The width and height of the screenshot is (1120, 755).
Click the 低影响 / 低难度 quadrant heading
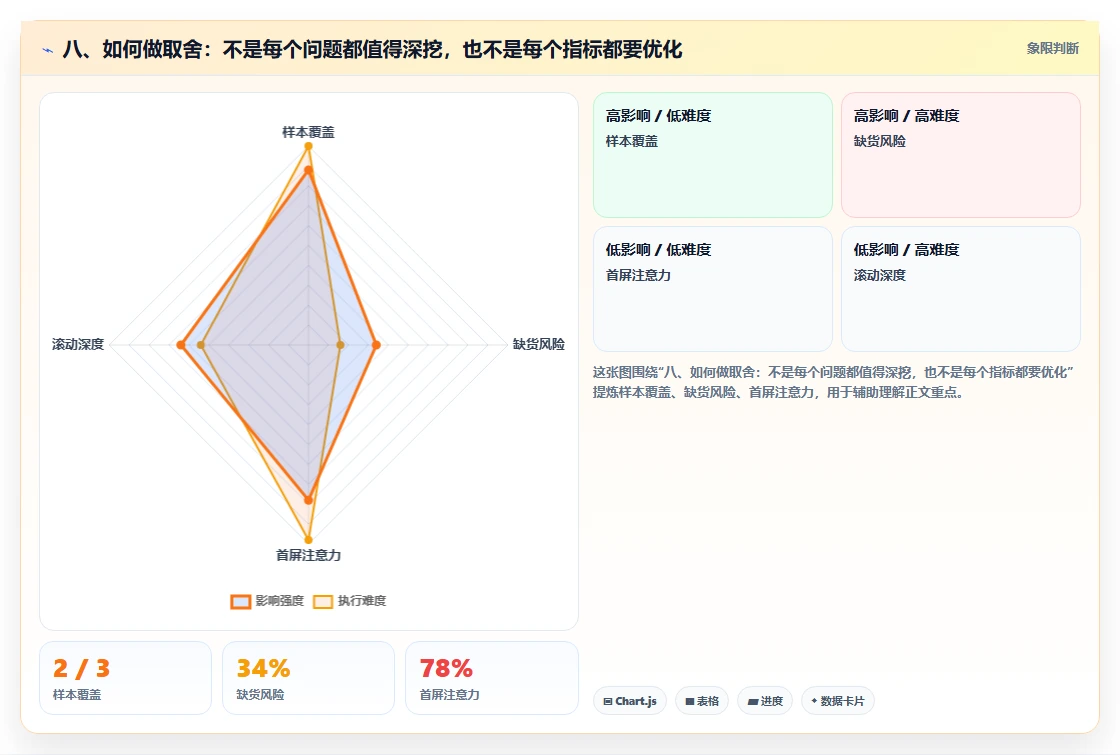coord(659,250)
